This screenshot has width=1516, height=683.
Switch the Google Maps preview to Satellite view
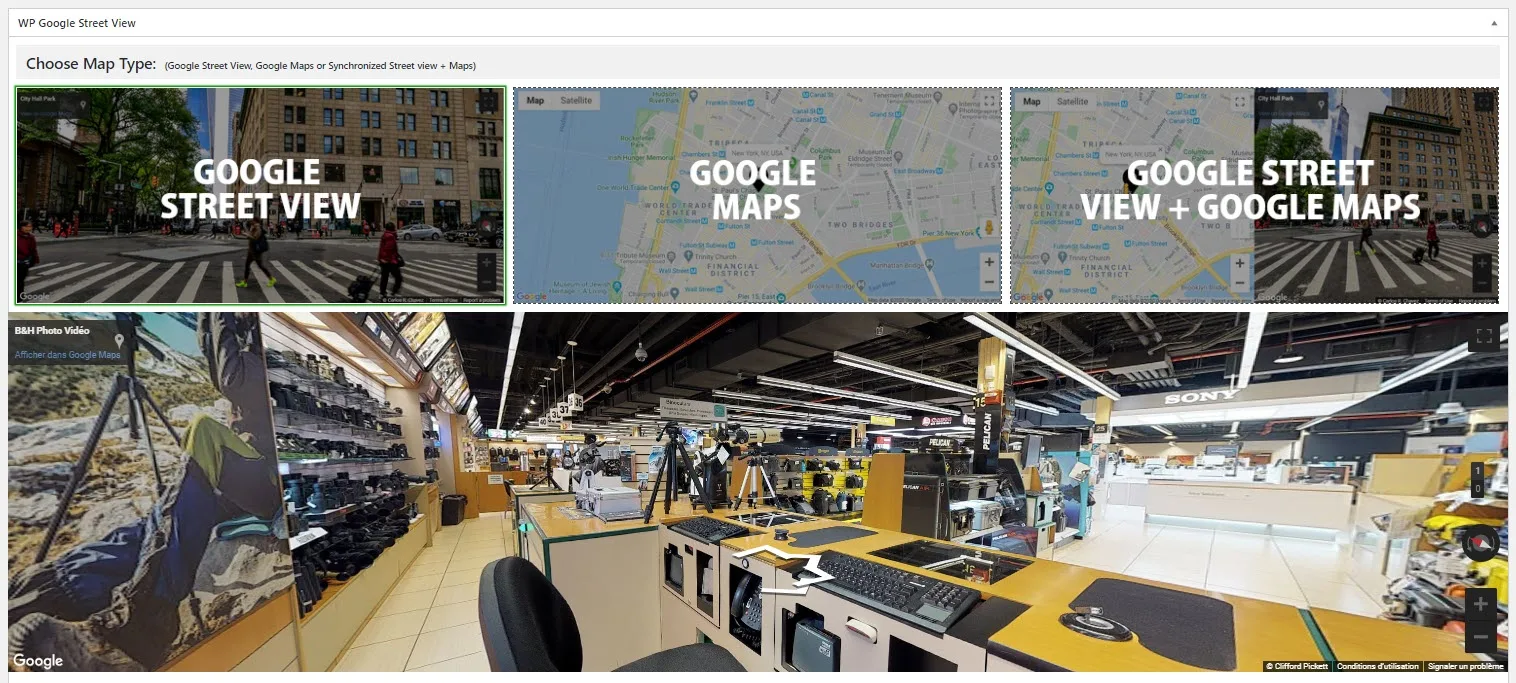pyautogui.click(x=576, y=100)
